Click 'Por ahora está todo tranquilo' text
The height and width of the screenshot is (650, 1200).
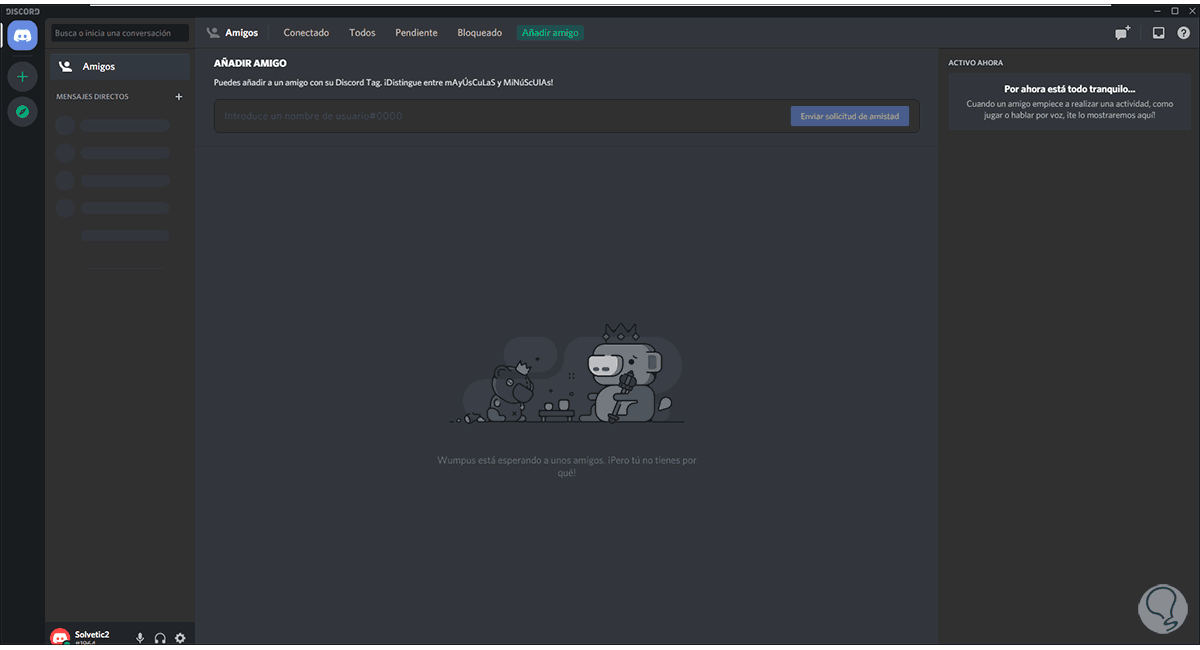click(x=1070, y=89)
